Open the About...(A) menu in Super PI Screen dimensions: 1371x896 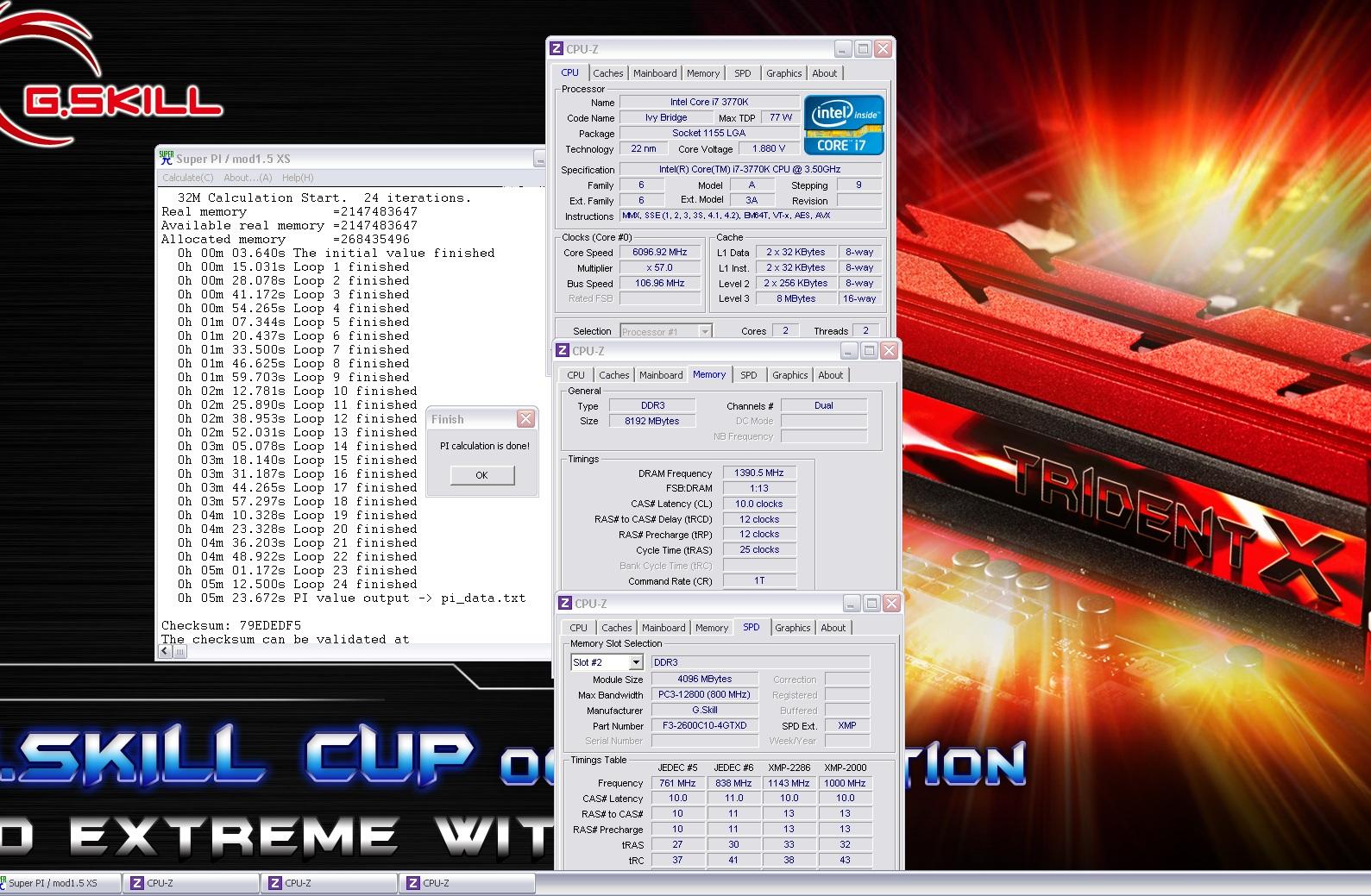coord(248,178)
